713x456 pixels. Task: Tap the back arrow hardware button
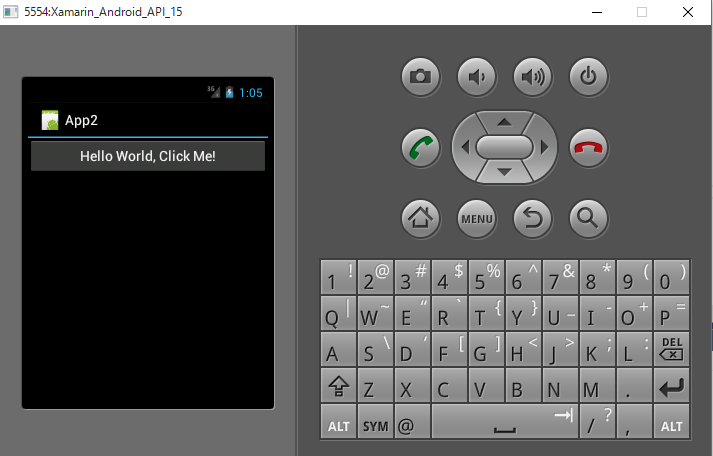tap(532, 219)
